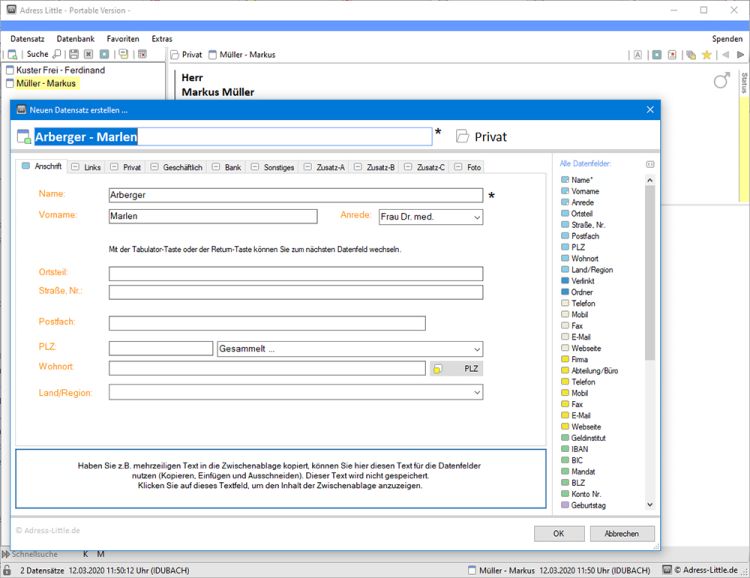Click the save disk icon in toolbar

(73, 54)
